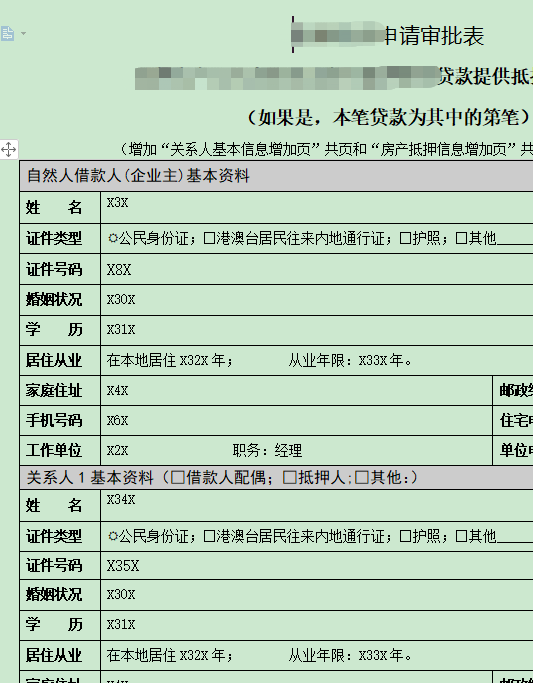
Task: Click the 关系人基本信息增加页 note text
Action: (x=240, y=150)
